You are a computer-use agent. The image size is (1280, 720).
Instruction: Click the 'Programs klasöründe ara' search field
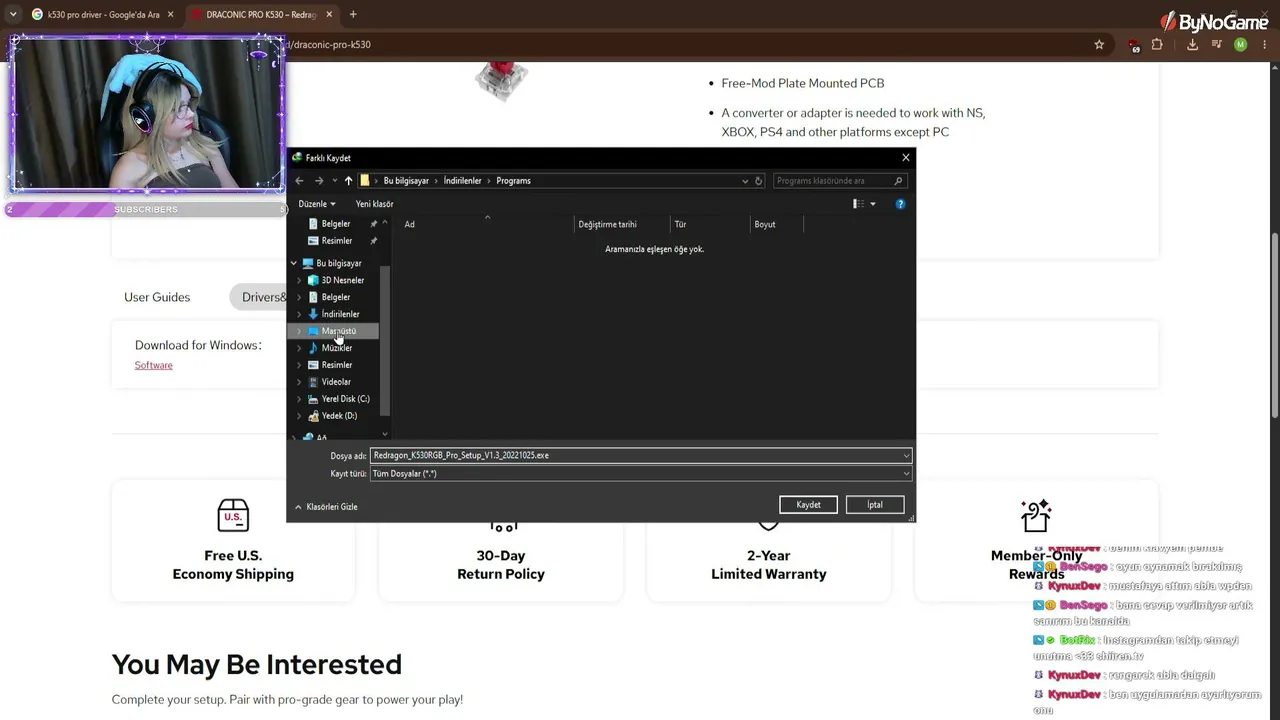839,181
